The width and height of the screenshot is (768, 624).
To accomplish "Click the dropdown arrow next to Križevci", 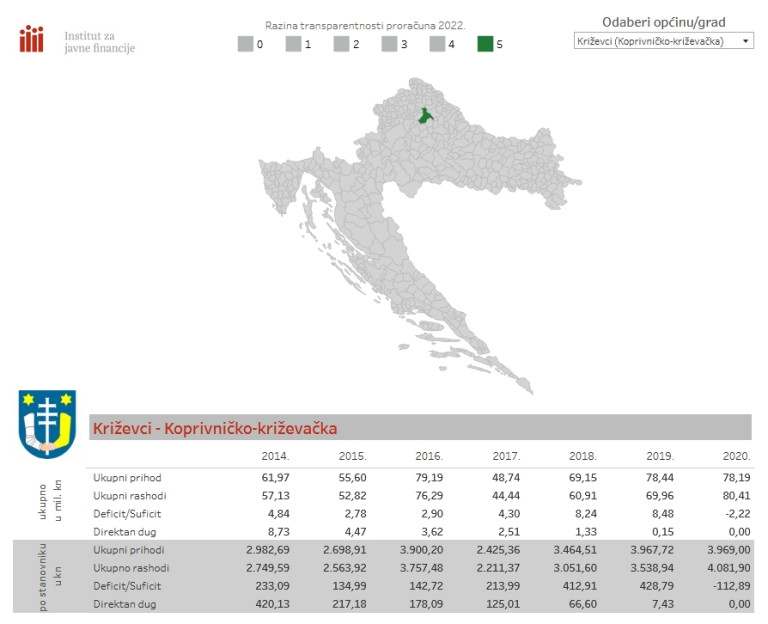I will (745, 41).
